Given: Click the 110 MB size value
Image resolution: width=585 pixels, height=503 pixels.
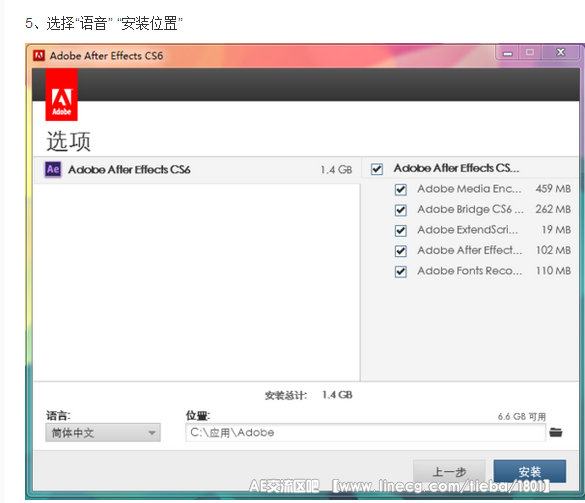Looking at the screenshot, I should (553, 271).
